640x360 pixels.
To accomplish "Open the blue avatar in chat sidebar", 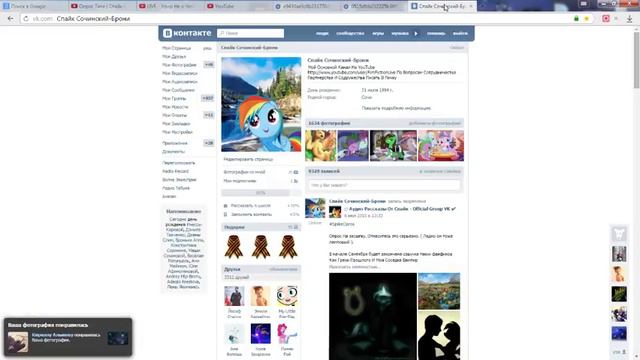I will click(619, 333).
